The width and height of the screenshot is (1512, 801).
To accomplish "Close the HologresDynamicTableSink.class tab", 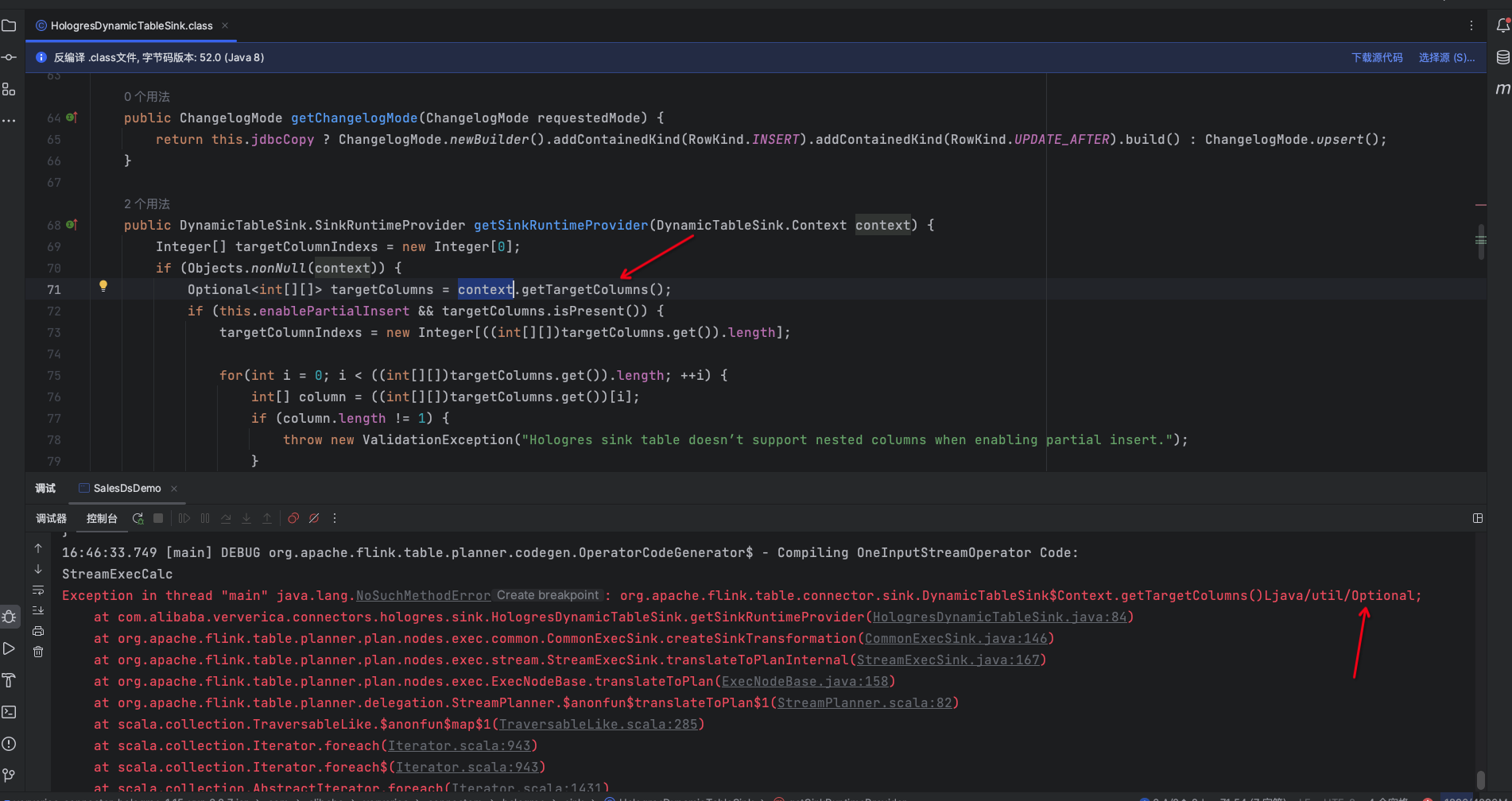I will (x=225, y=25).
